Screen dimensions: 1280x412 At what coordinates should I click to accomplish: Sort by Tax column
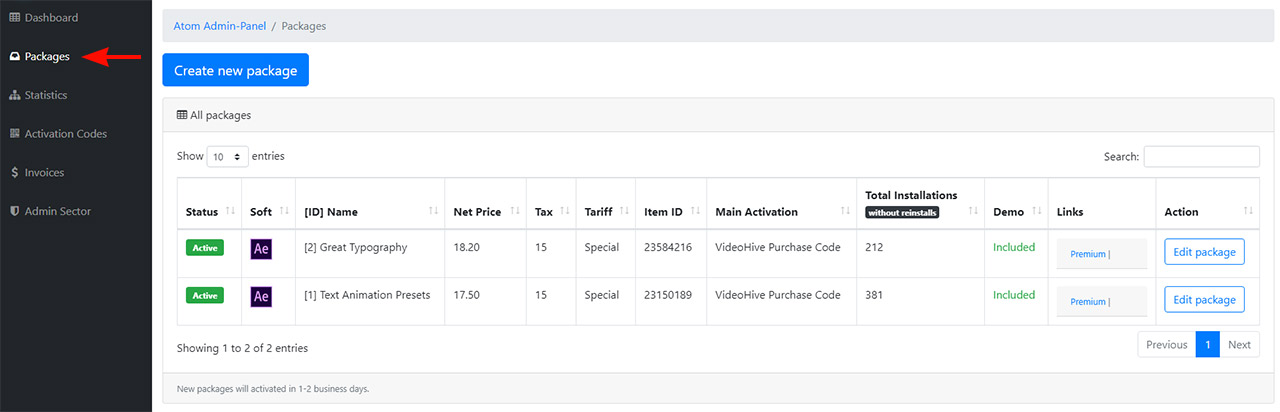point(551,211)
